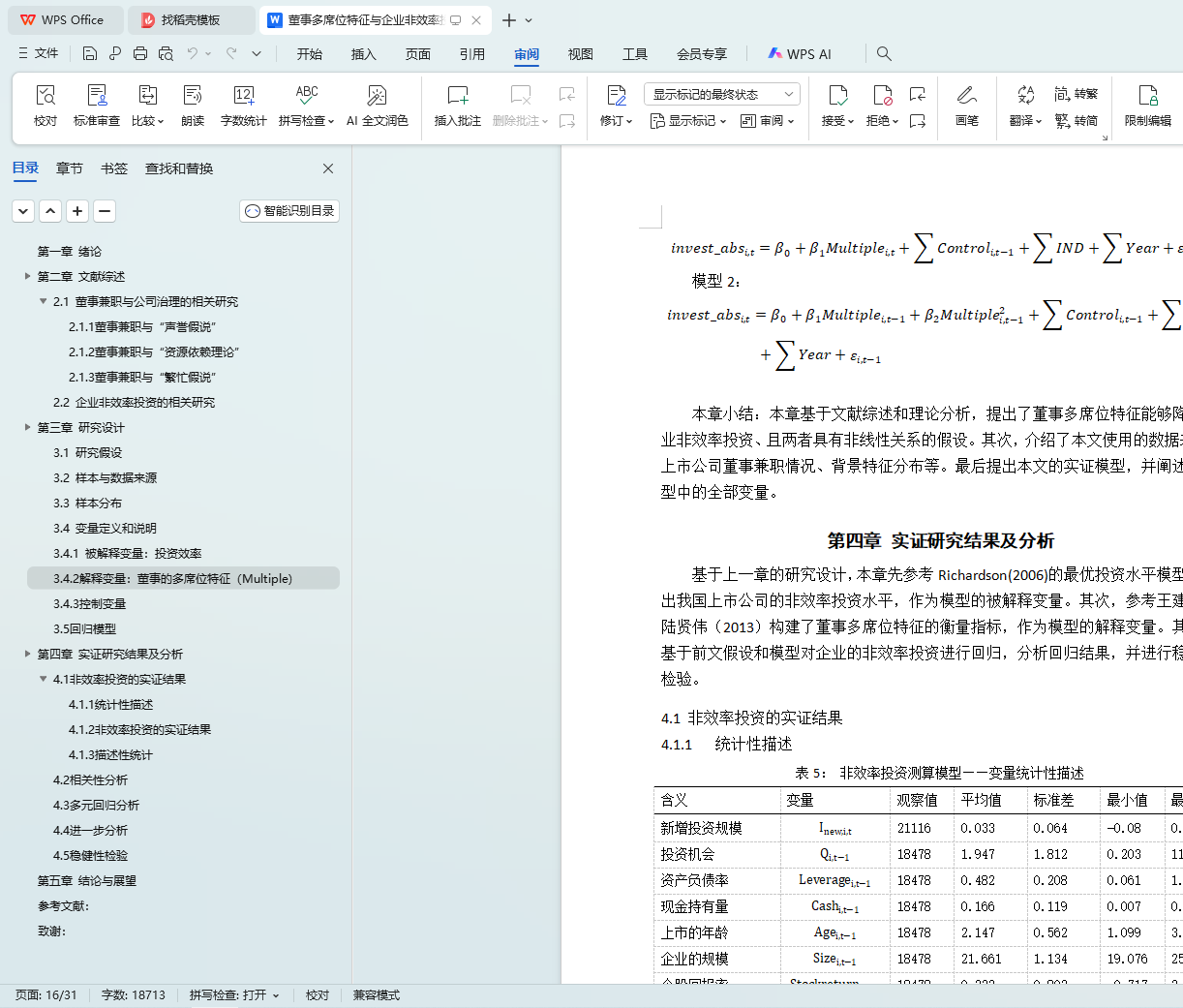Open 查找和替换 tab in navigation pane
1183x1008 pixels.
179,168
